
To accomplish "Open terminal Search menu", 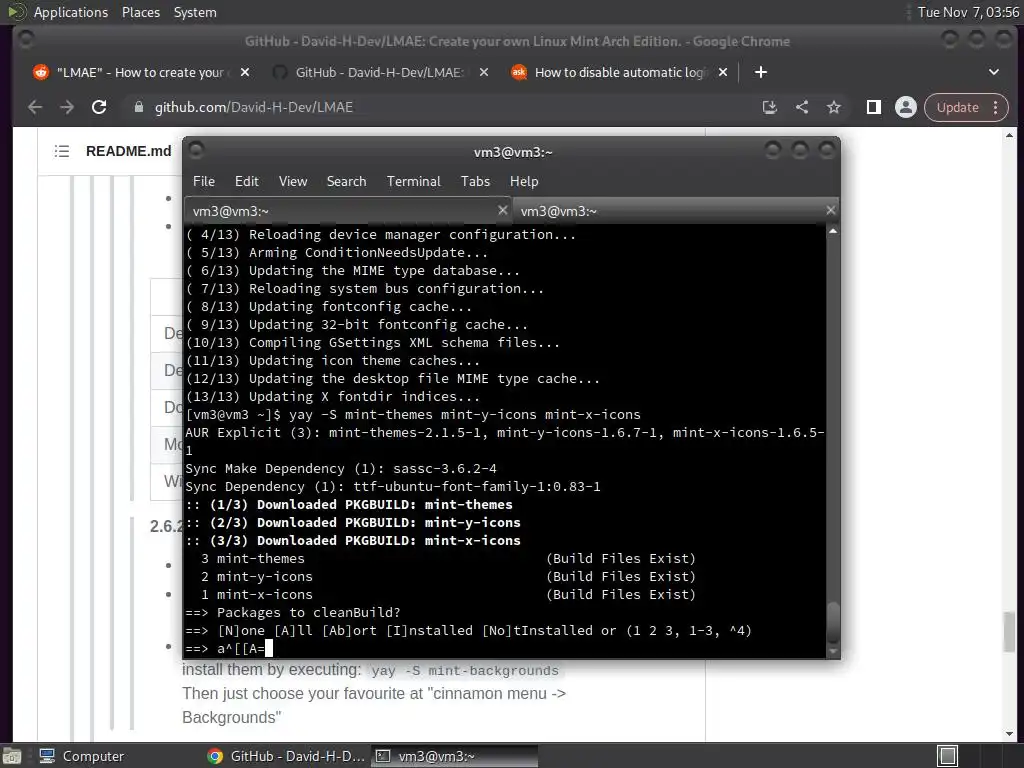I will pos(347,182).
